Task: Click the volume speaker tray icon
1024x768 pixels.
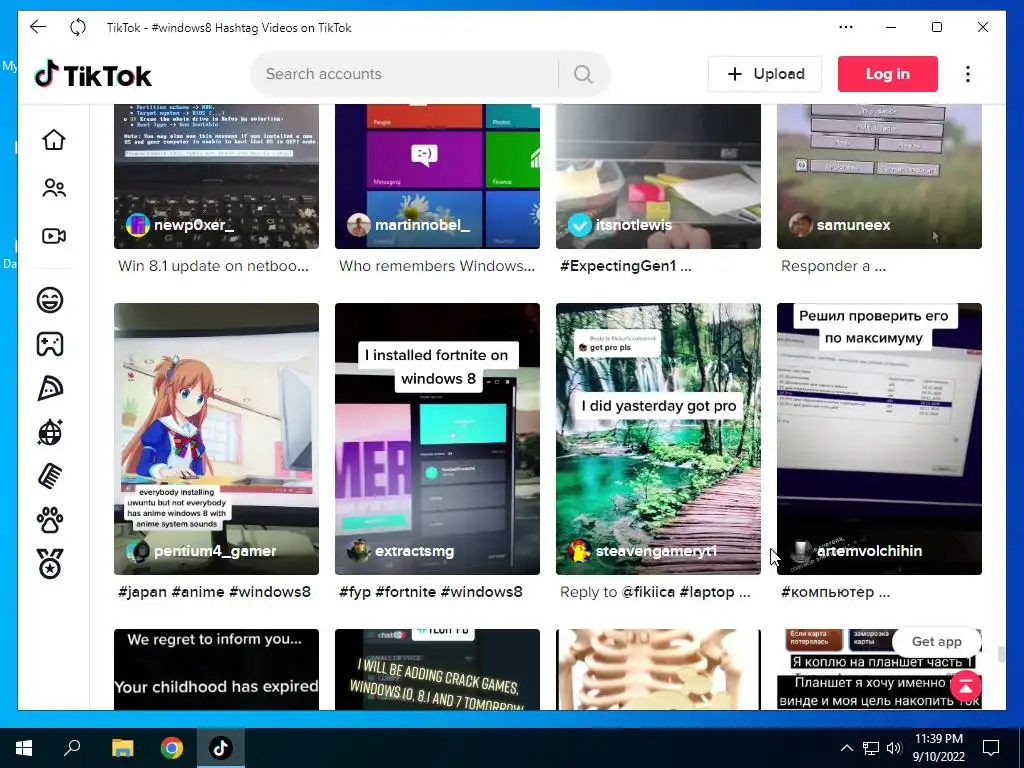Action: click(x=893, y=748)
